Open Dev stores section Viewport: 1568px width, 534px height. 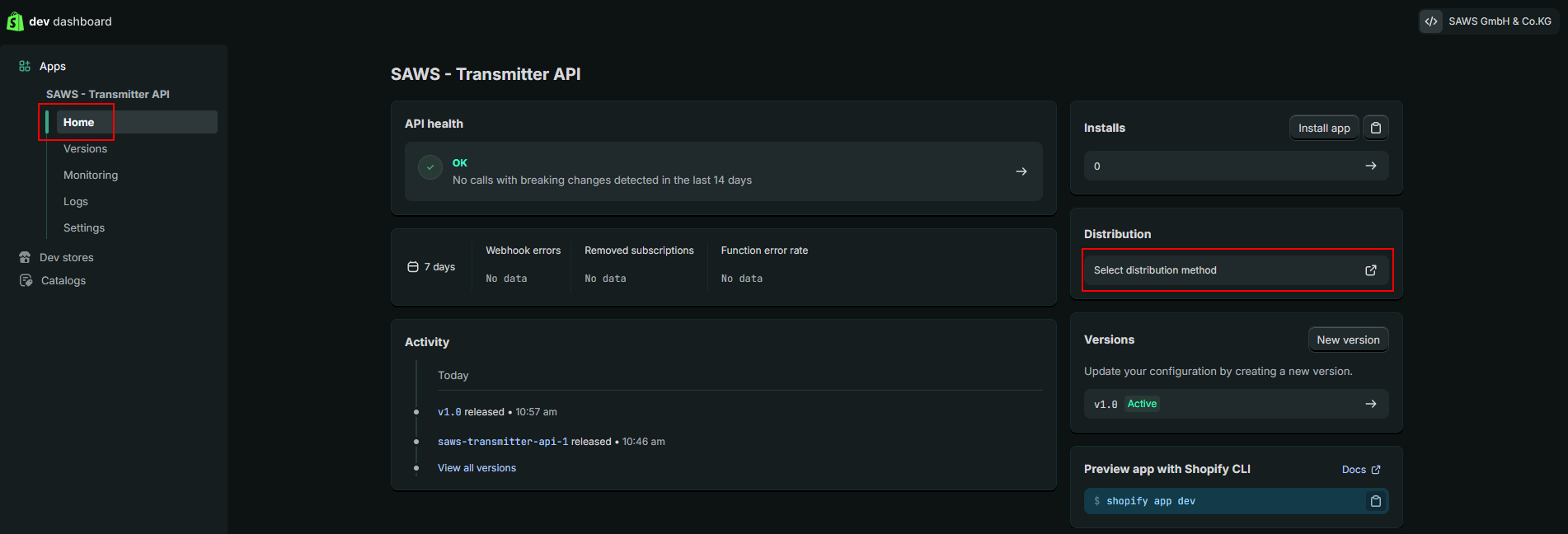[x=67, y=257]
